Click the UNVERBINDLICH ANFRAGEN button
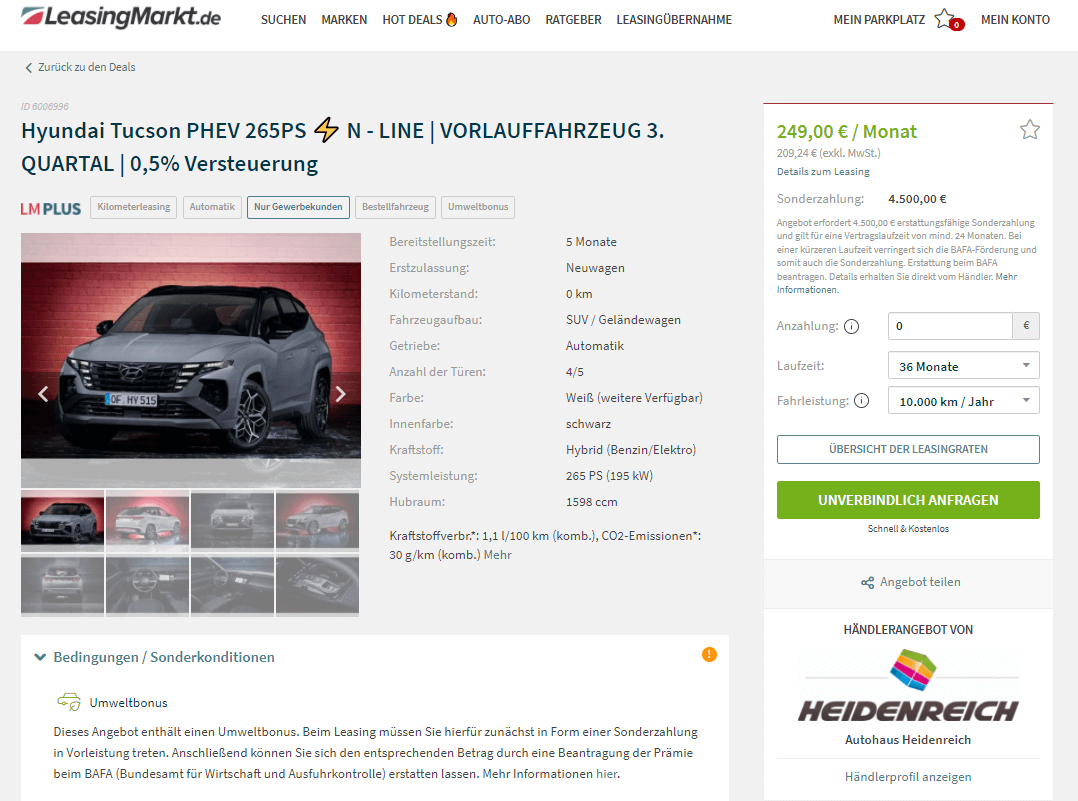The width and height of the screenshot is (1078, 801). click(908, 500)
